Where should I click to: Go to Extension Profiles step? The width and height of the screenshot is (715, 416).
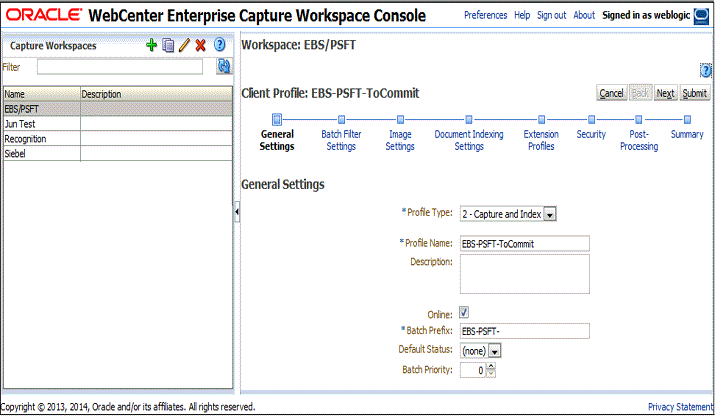coord(541,140)
